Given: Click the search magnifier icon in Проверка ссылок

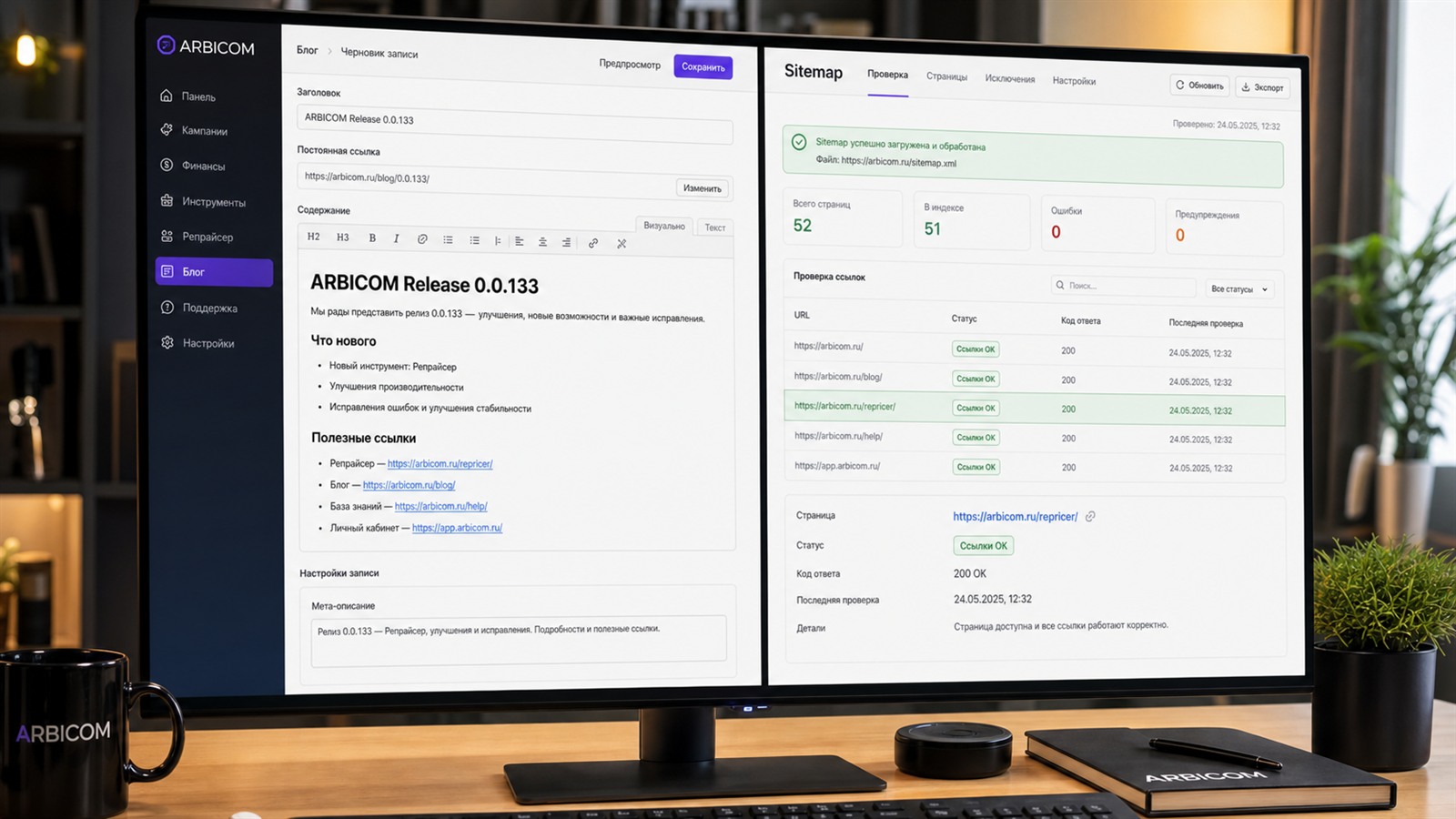Looking at the screenshot, I should pos(1060,285).
